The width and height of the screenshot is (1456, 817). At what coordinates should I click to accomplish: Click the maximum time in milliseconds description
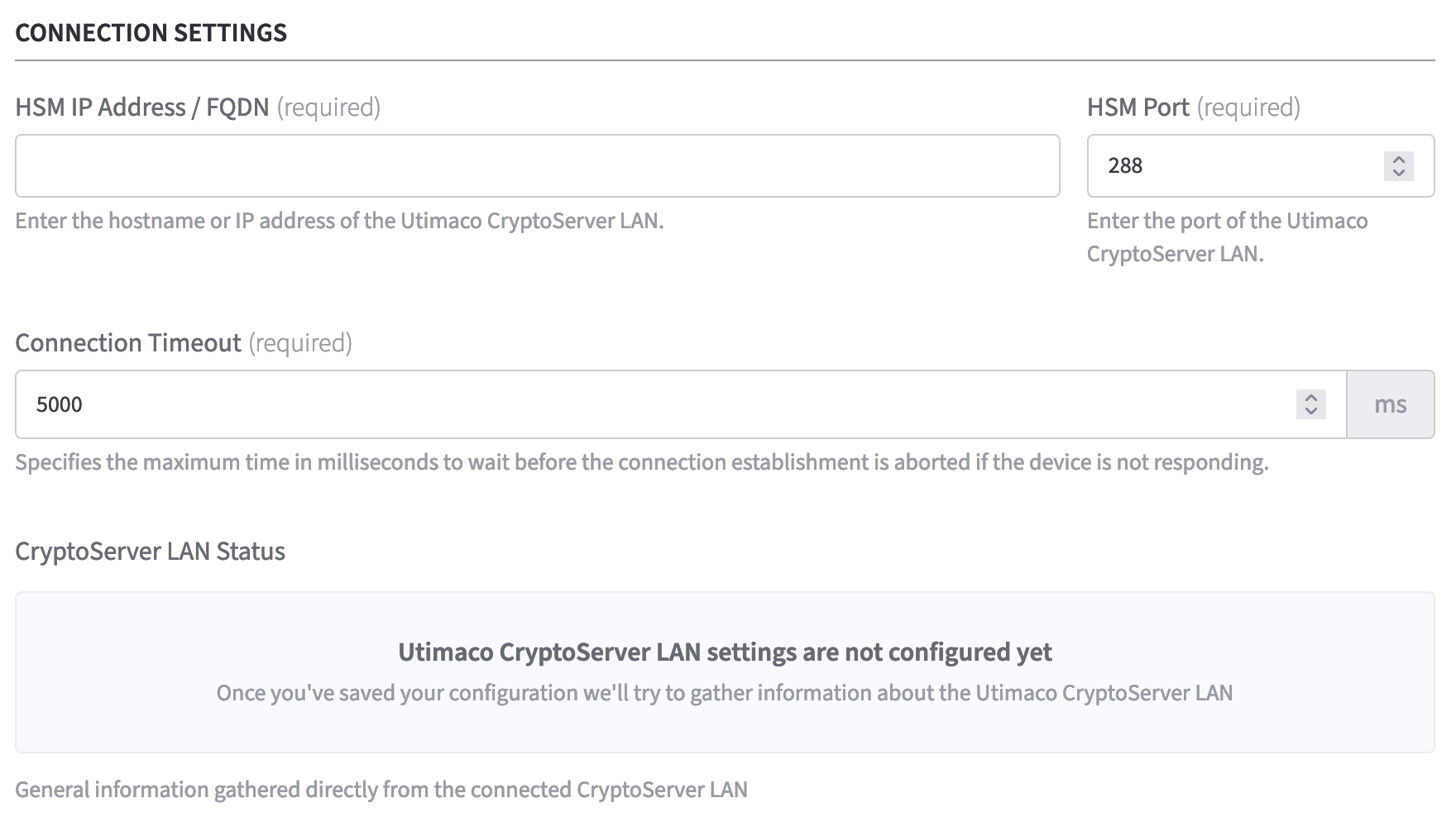click(x=641, y=462)
